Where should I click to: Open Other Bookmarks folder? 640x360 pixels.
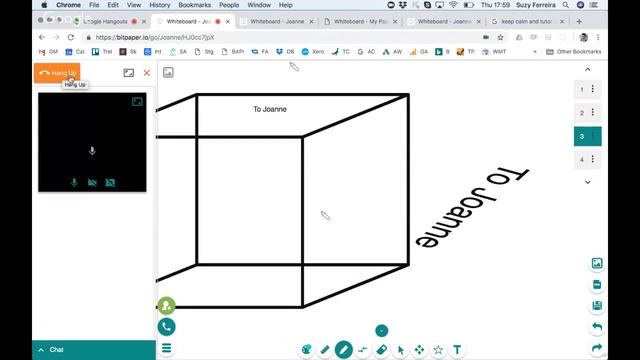573,52
